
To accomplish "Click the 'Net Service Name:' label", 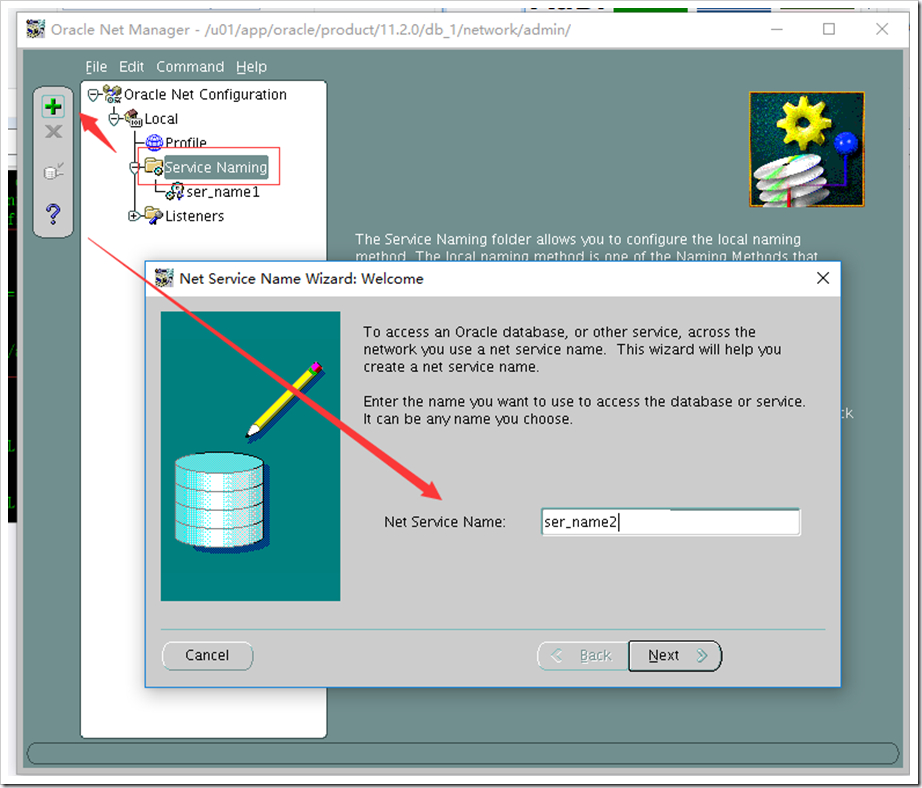I will pos(445,522).
